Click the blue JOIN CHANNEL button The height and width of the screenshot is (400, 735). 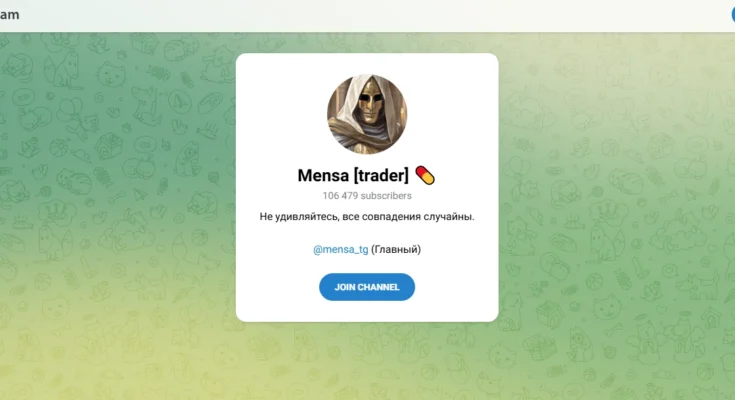(x=367, y=287)
